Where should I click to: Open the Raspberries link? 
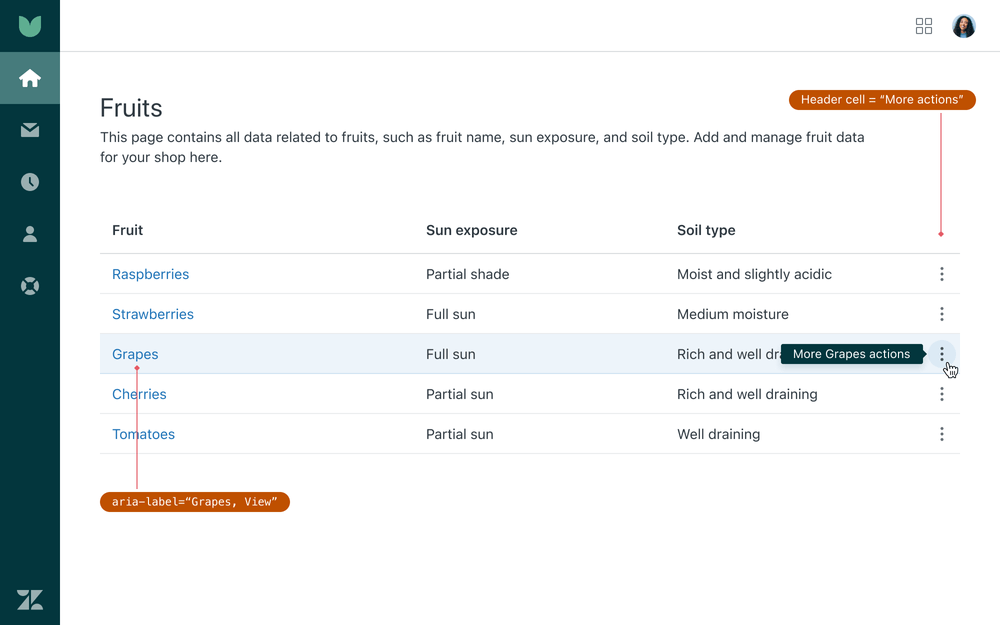tap(151, 274)
